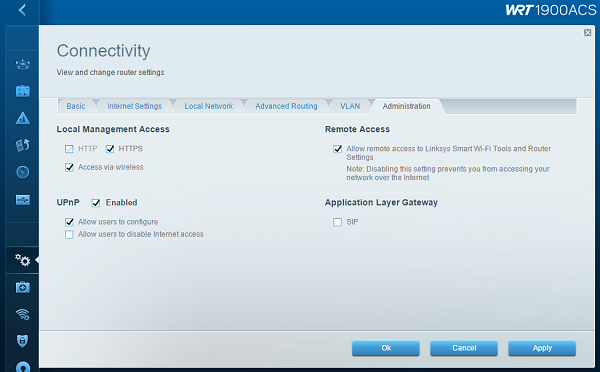Click the Local Management Access heading
This screenshot has height=372, width=600.
pos(113,129)
